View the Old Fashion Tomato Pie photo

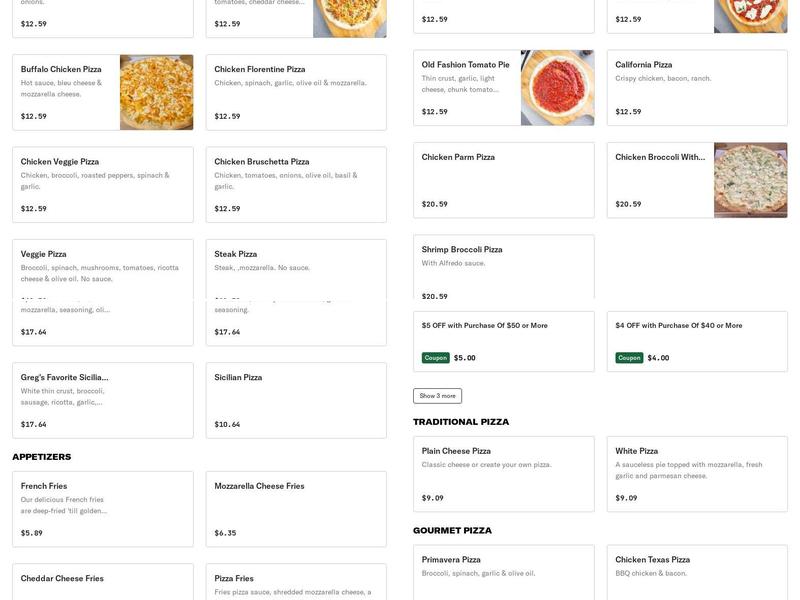pyautogui.click(x=557, y=86)
